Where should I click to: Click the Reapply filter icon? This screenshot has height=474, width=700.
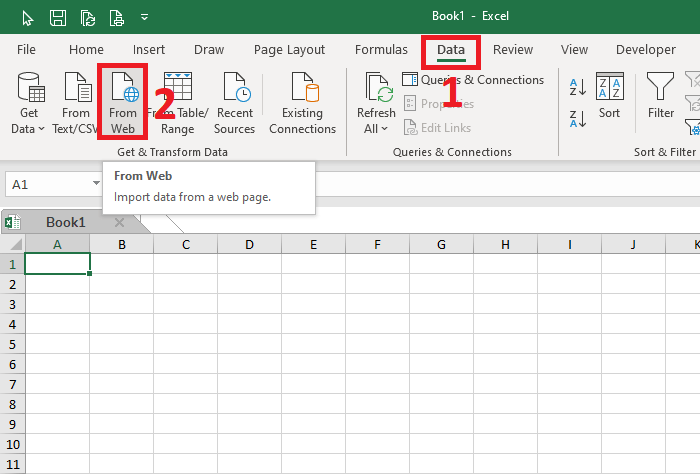693,104
